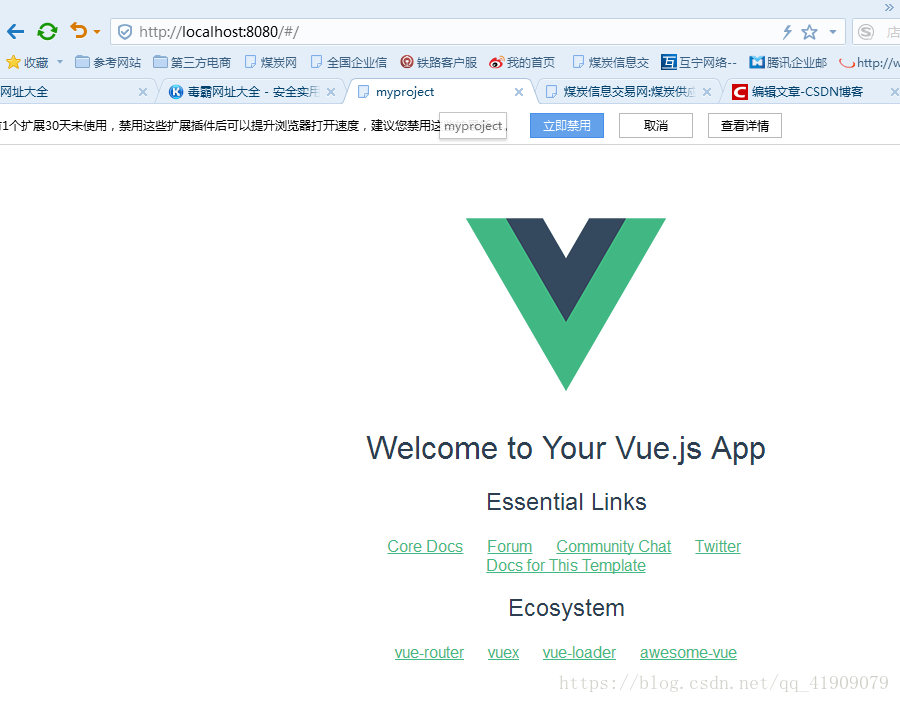The width and height of the screenshot is (900, 703).
Task: Open Docs for This Template link
Action: [566, 565]
